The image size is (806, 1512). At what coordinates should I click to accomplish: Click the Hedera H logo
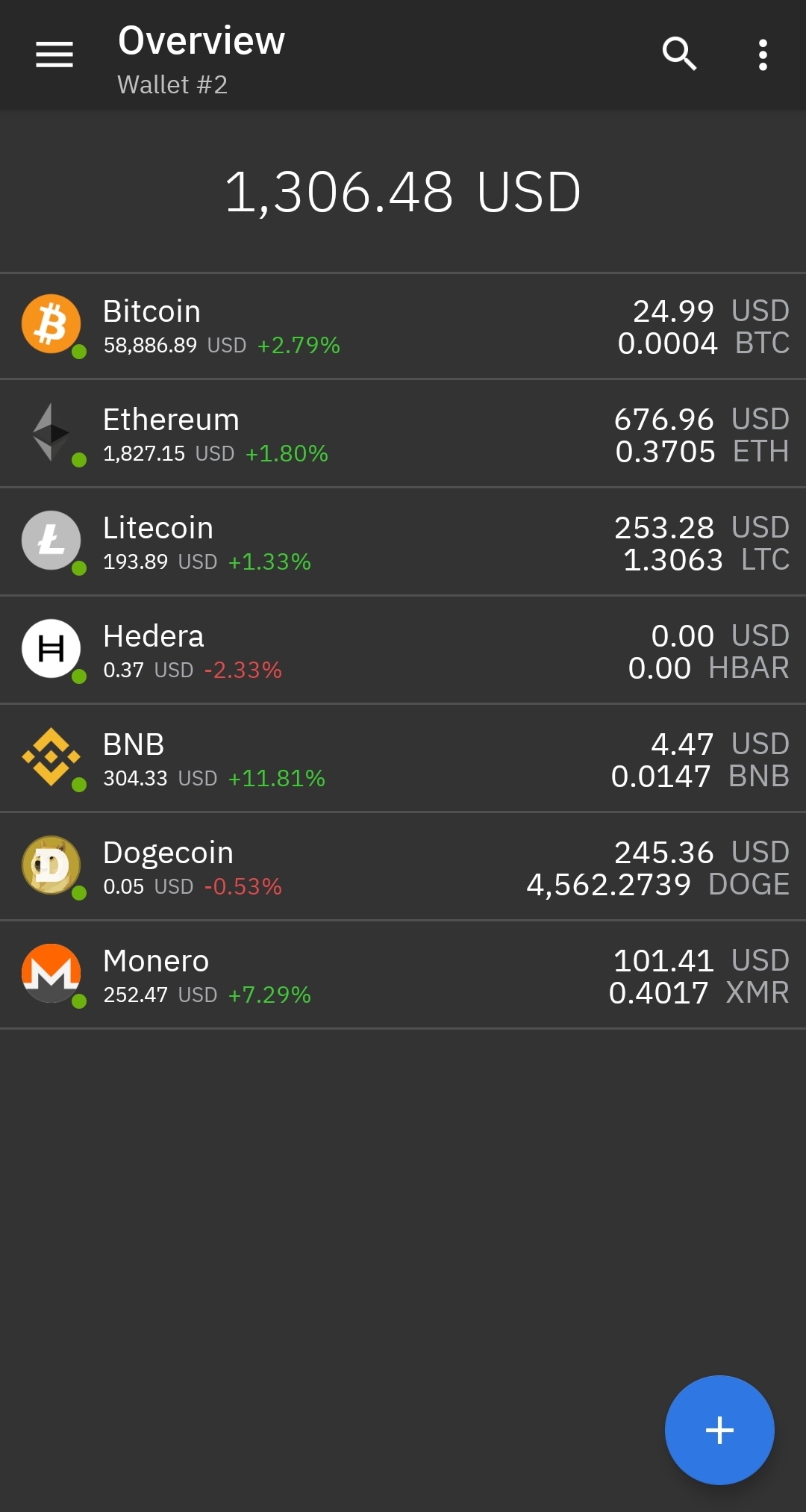(51, 648)
